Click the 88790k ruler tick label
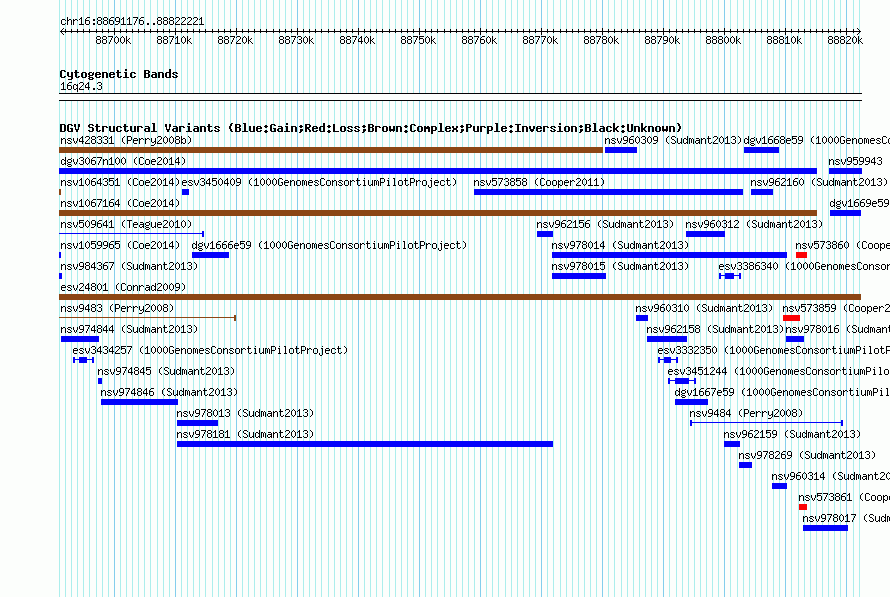This screenshot has height=597, width=890. click(662, 41)
